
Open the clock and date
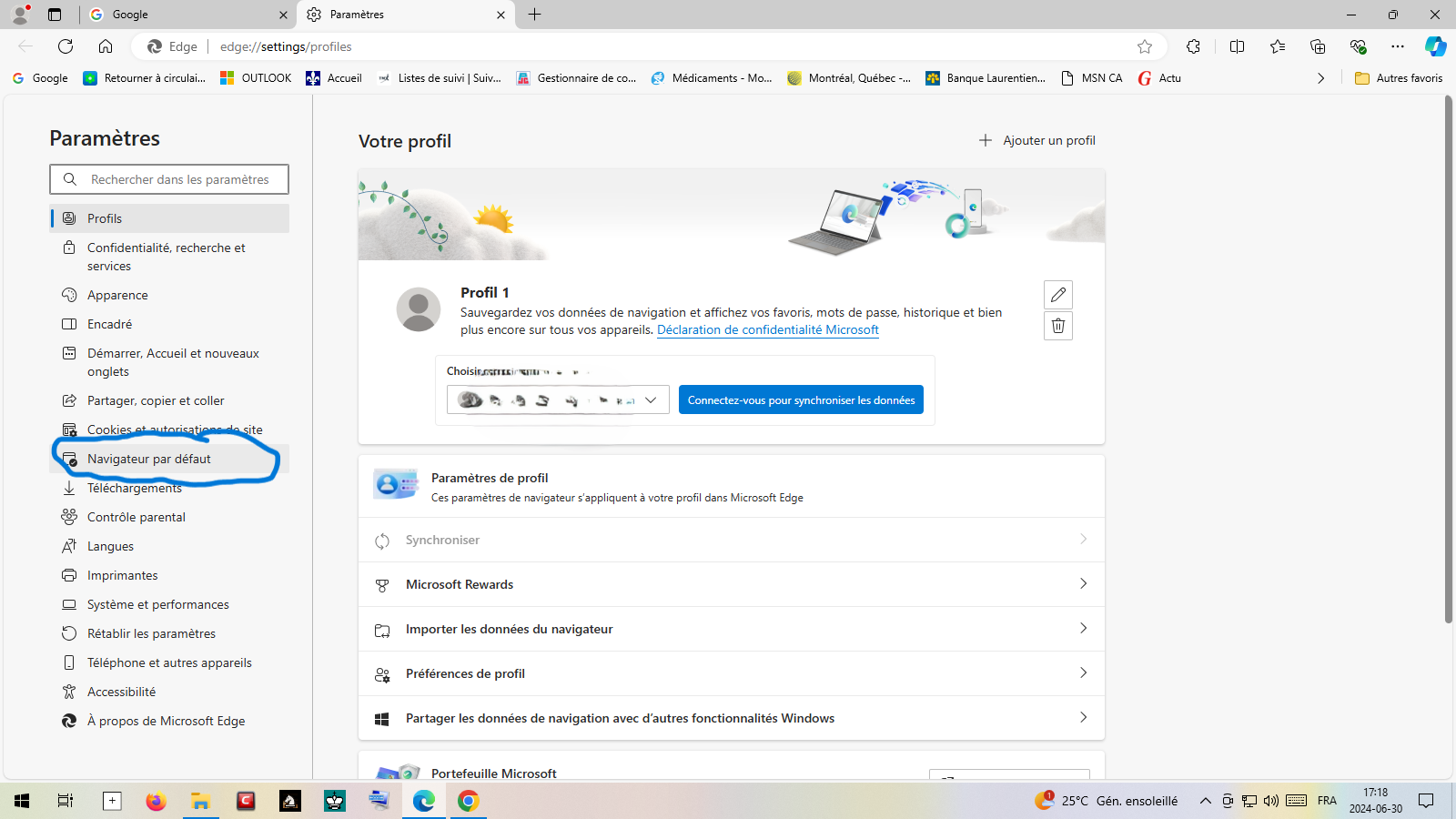pyautogui.click(x=1375, y=801)
